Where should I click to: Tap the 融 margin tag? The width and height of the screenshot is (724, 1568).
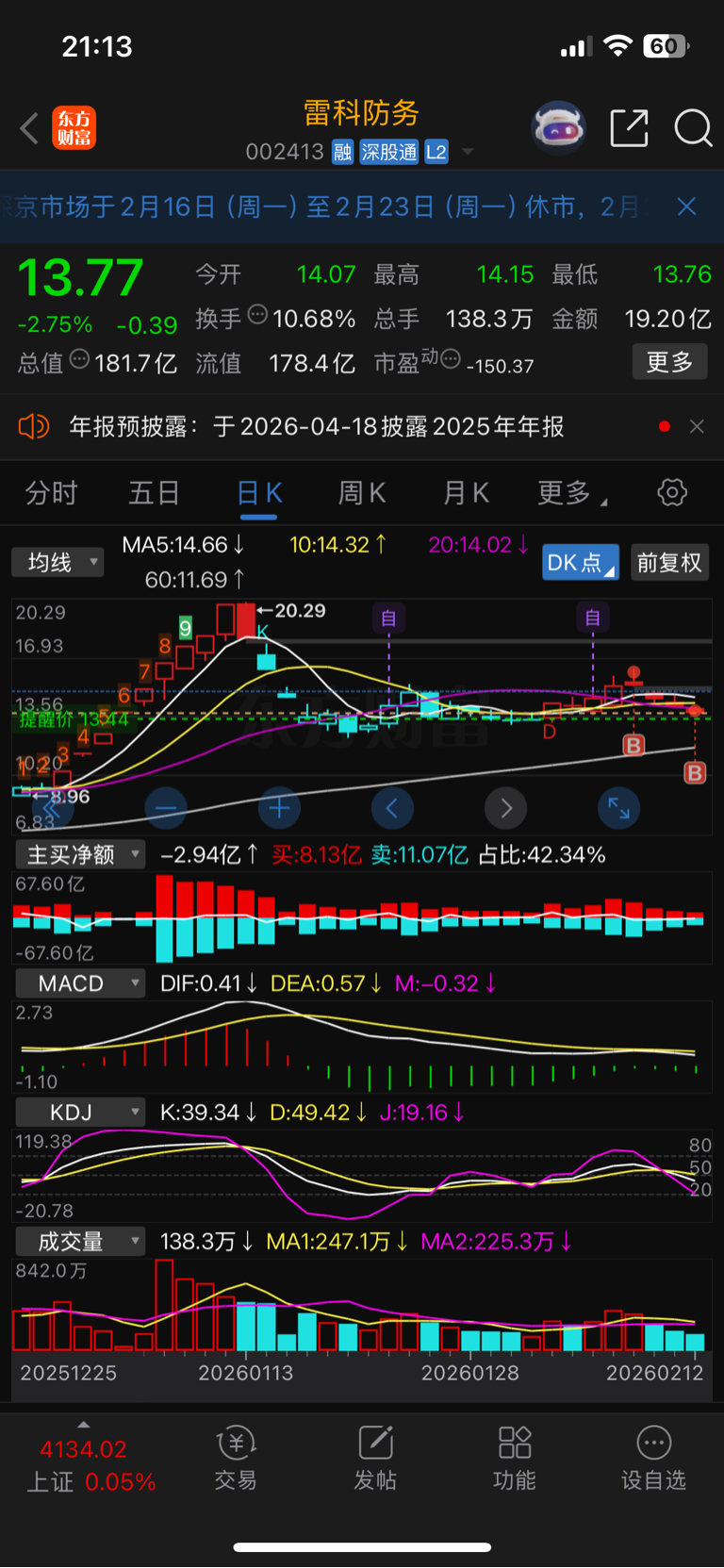click(342, 152)
